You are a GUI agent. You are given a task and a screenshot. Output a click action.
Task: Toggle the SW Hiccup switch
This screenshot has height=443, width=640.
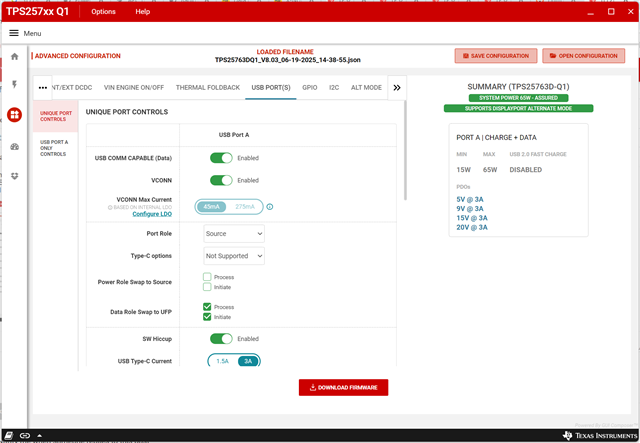click(221, 338)
